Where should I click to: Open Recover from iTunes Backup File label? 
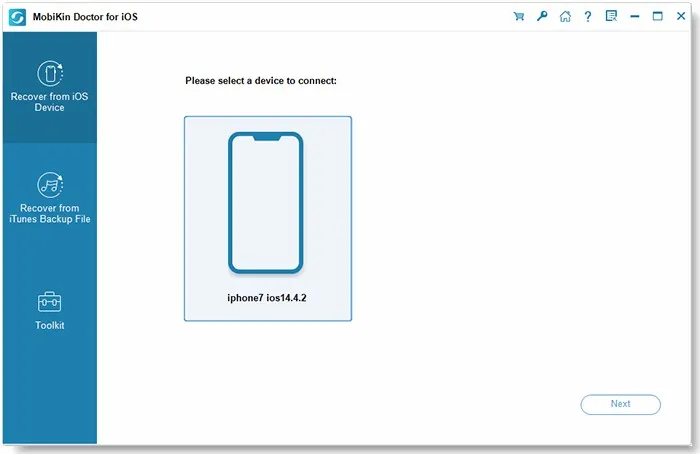point(49,213)
